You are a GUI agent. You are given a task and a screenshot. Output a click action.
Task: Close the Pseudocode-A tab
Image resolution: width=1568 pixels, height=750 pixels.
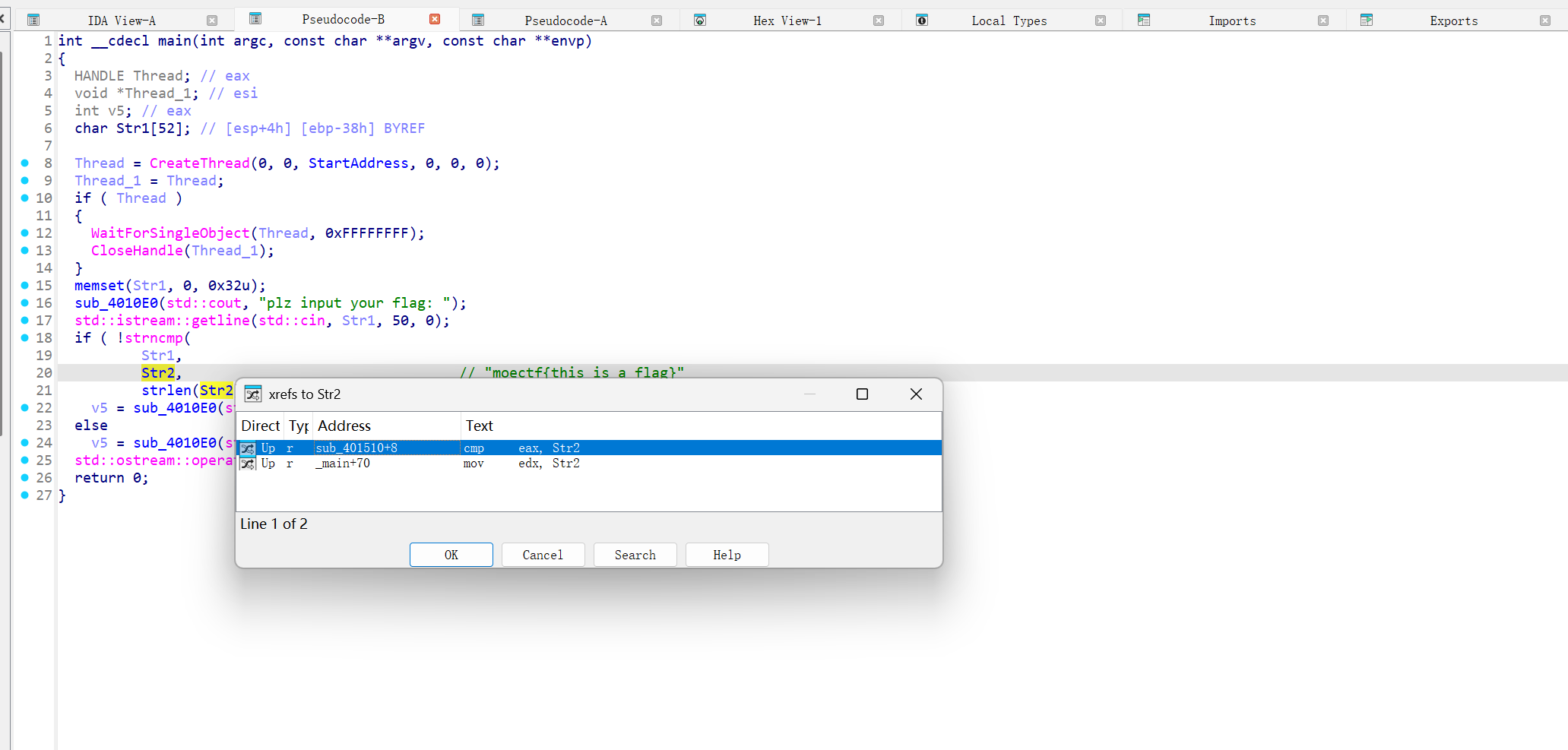(x=657, y=21)
